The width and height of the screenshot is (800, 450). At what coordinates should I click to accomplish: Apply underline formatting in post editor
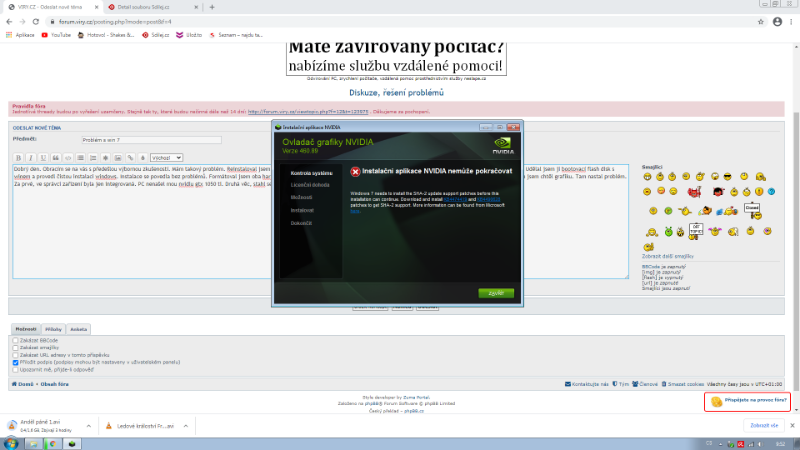[x=43, y=158]
